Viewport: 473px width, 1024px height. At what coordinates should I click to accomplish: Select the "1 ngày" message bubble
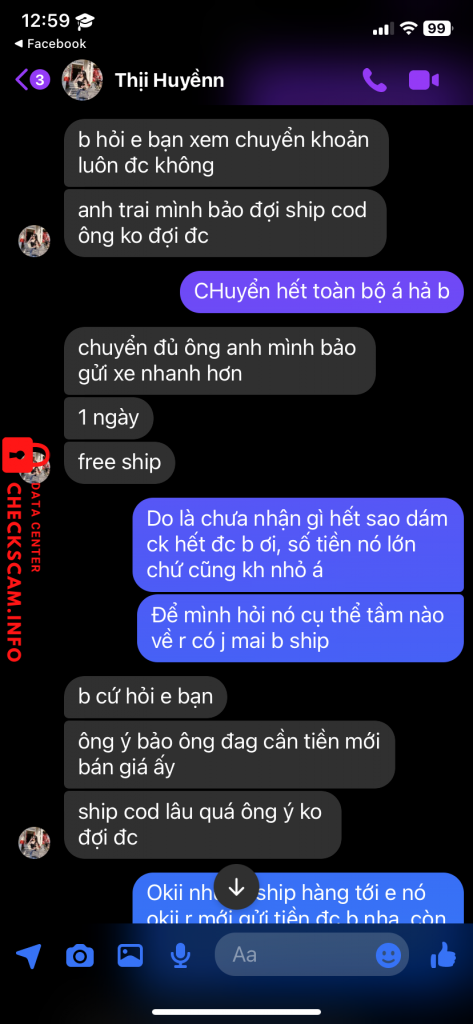(x=108, y=418)
